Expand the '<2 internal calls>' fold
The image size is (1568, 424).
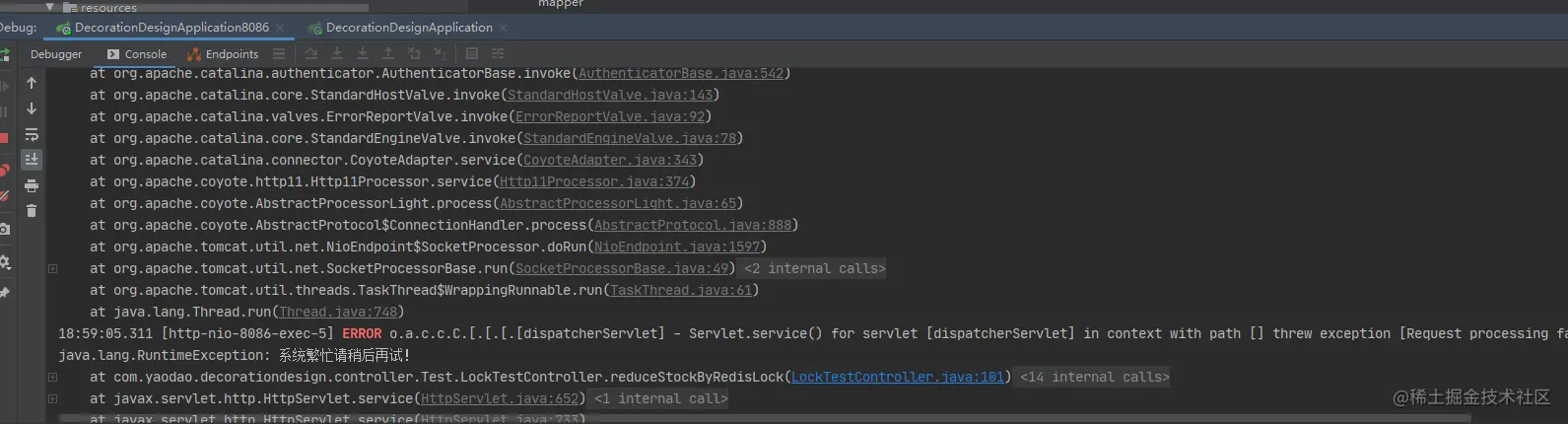pyautogui.click(x=815, y=268)
